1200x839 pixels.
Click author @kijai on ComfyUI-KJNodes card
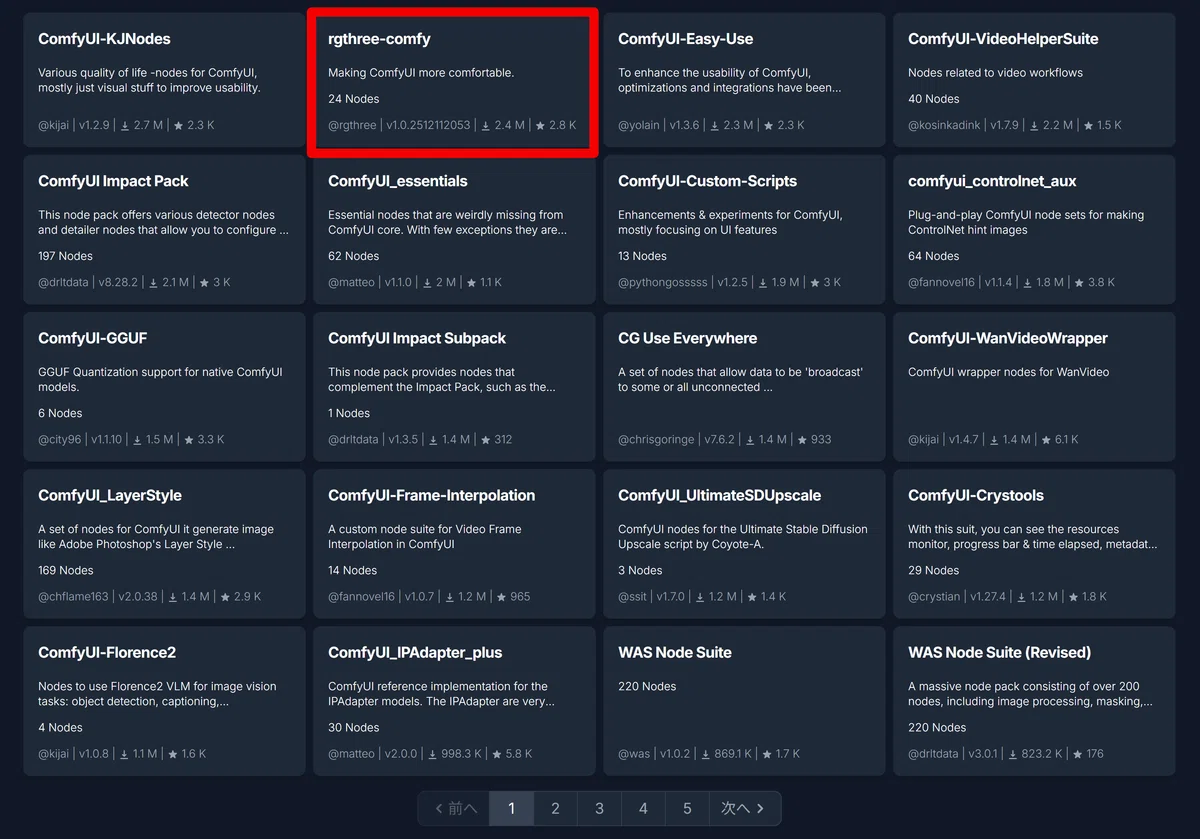pyautogui.click(x=55, y=126)
